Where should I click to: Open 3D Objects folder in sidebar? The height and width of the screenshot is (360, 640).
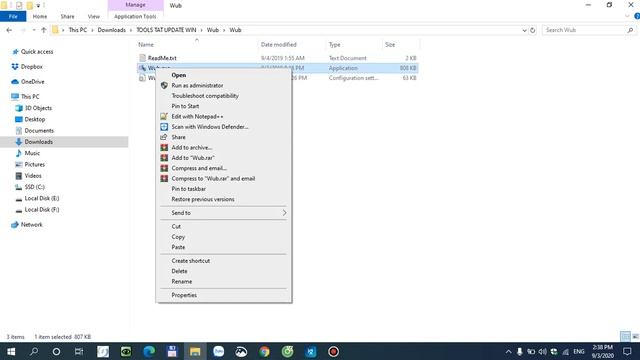(38, 108)
